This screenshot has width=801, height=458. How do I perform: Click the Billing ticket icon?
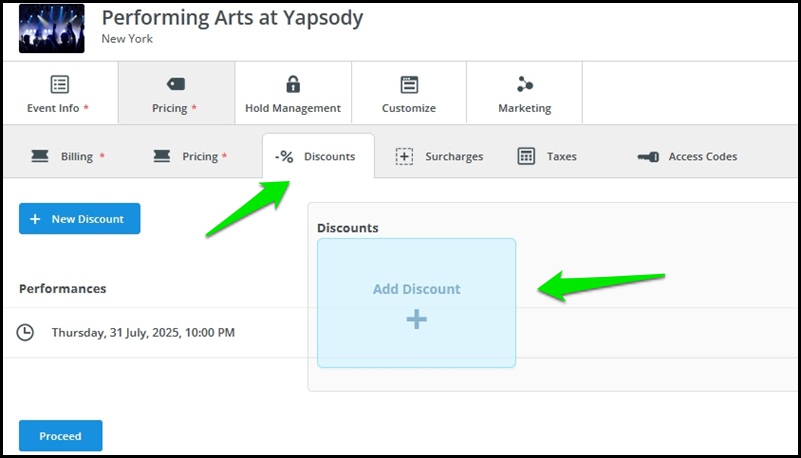[x=40, y=156]
